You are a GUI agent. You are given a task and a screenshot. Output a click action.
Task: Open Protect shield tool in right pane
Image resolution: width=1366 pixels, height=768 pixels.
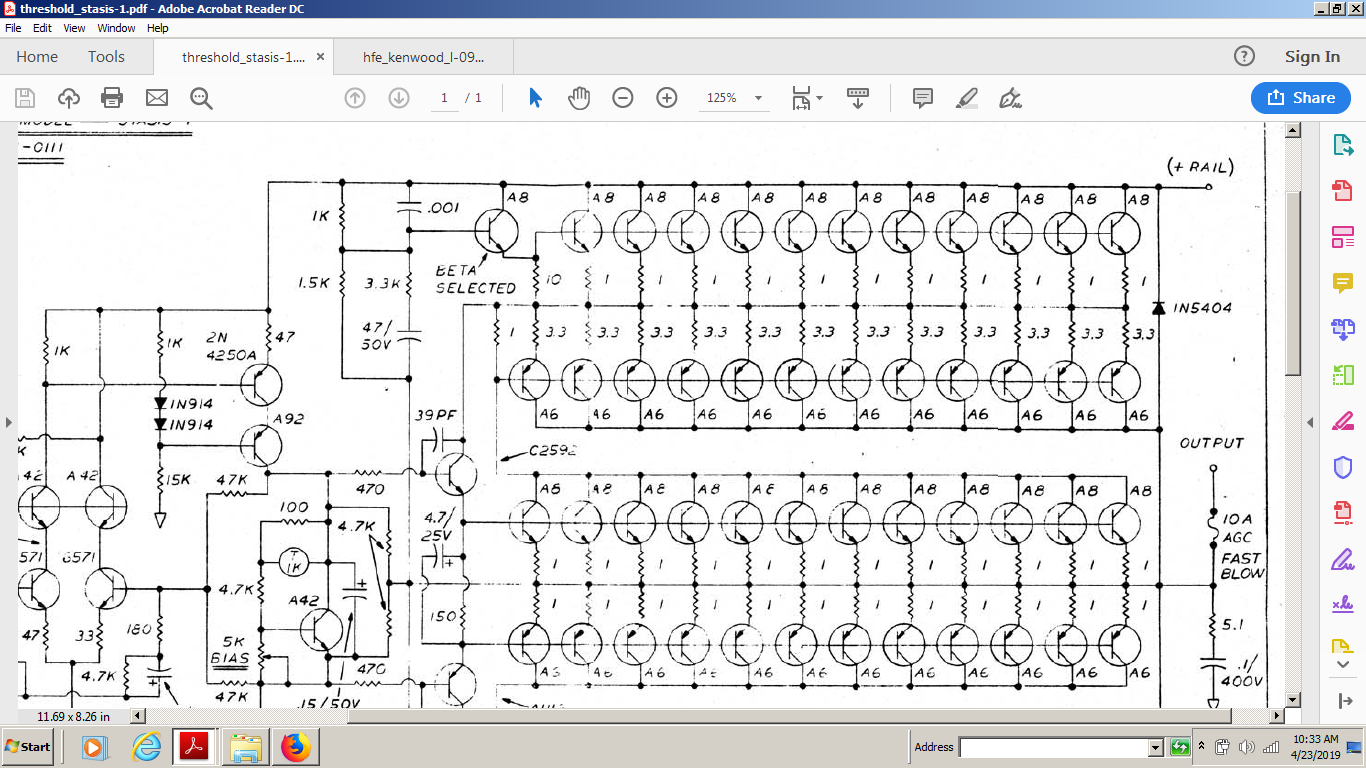(1342, 467)
